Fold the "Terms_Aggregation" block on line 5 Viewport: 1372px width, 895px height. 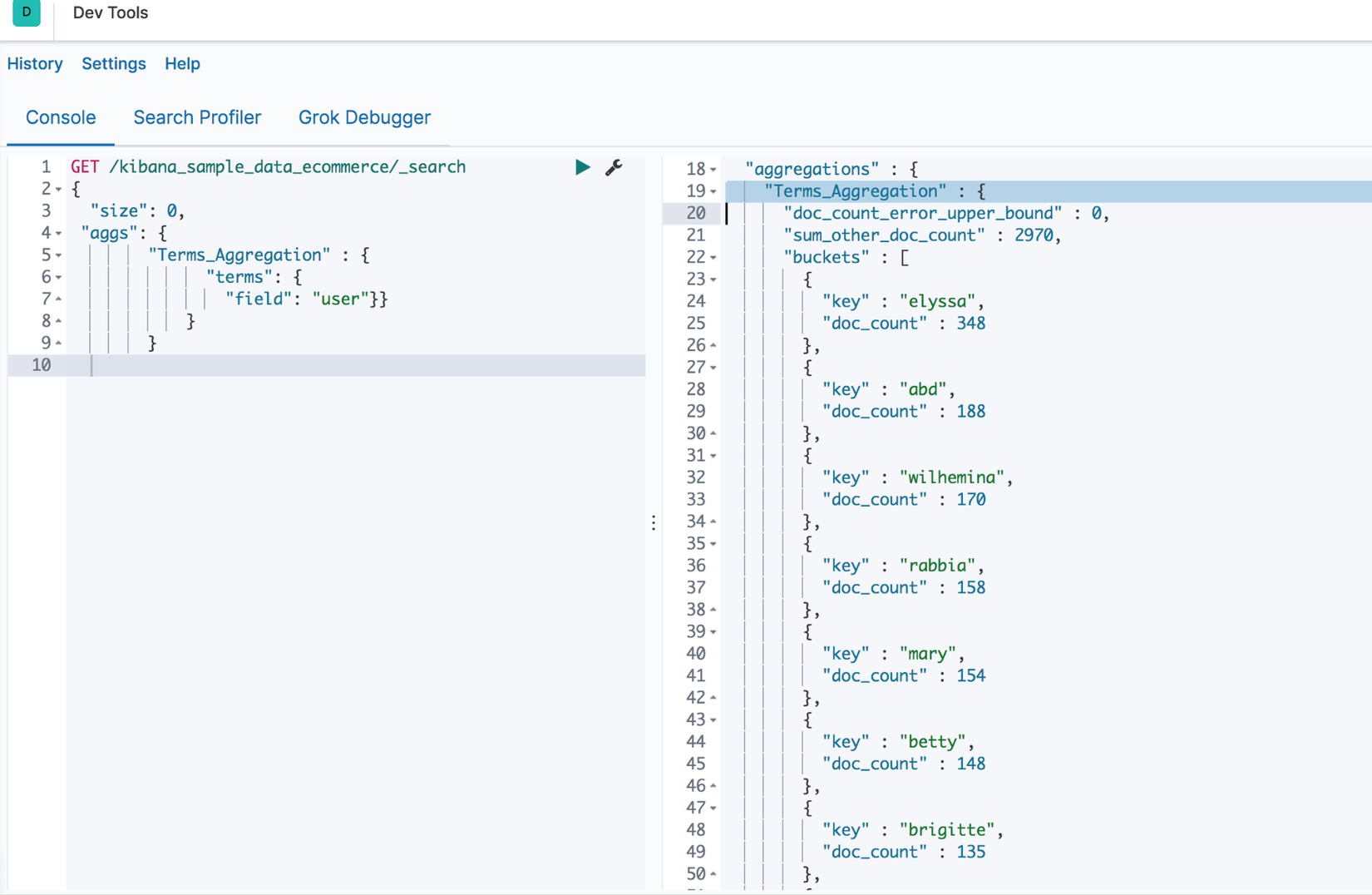point(58,255)
